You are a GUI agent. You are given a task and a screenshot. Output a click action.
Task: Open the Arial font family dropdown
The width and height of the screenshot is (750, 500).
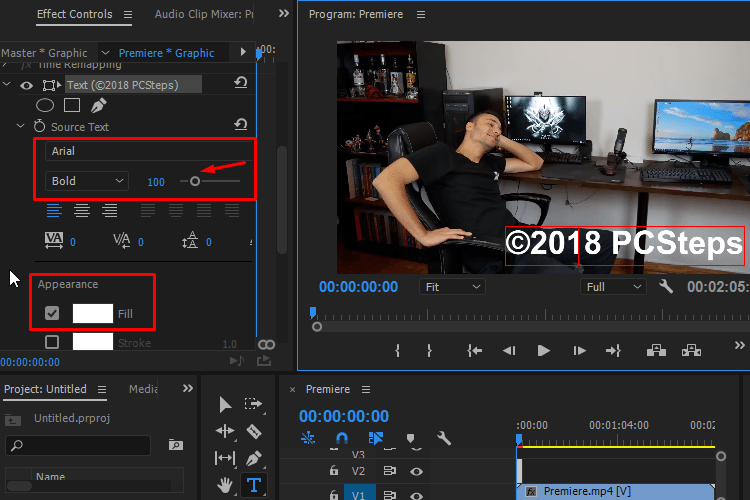[x=149, y=151]
